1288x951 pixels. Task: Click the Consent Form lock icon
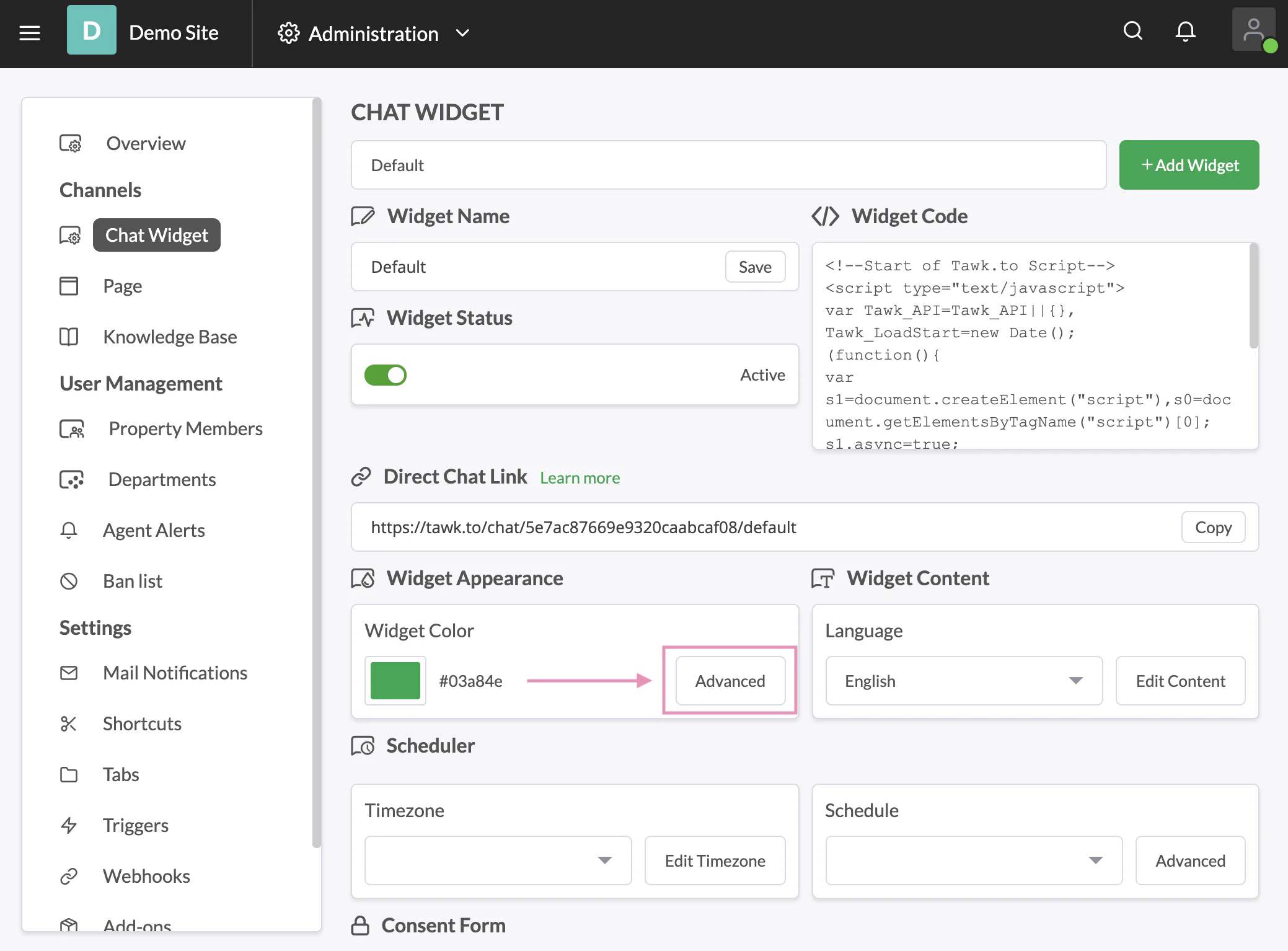click(x=359, y=924)
